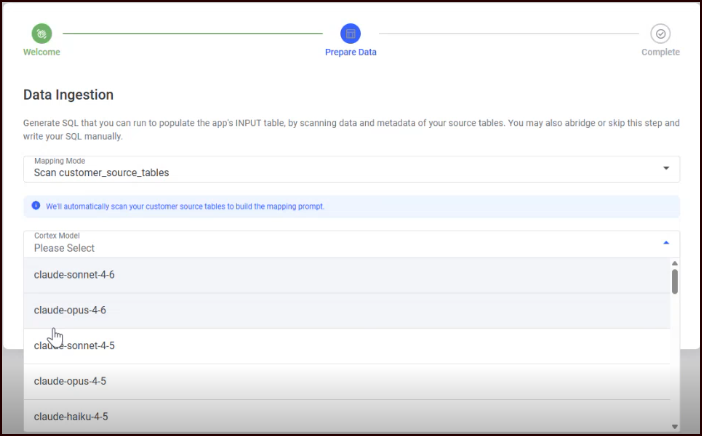Viewport: 702px width, 436px height.
Task: Click the model list scroll down arrow
Action: coord(675,427)
